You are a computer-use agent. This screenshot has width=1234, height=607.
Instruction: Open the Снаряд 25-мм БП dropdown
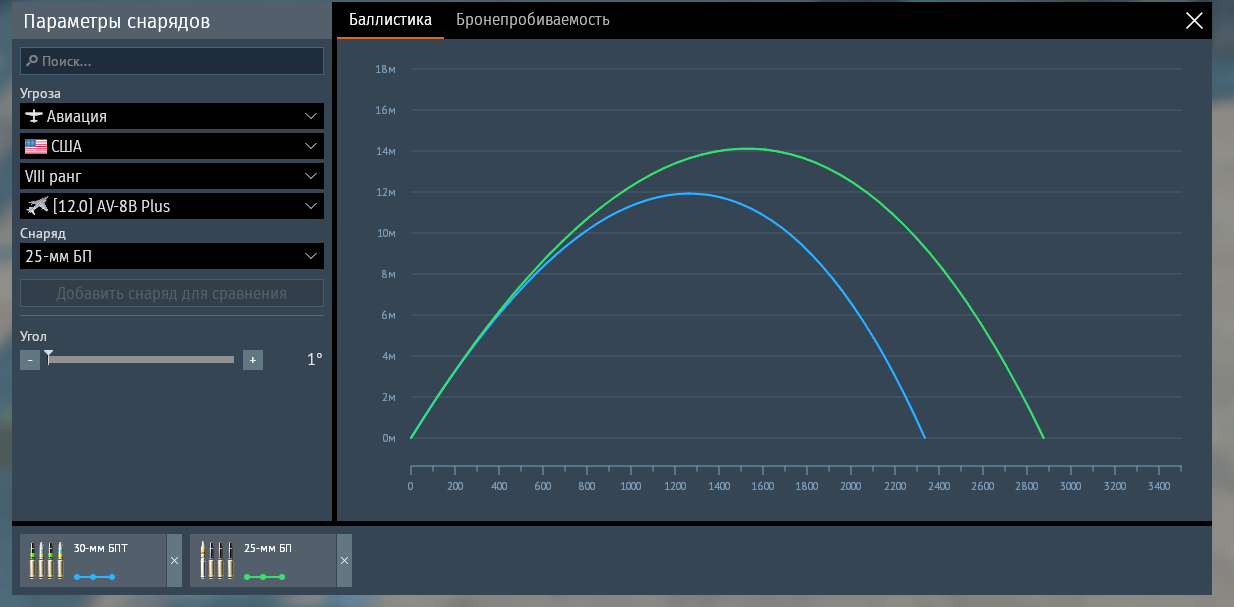click(x=172, y=256)
